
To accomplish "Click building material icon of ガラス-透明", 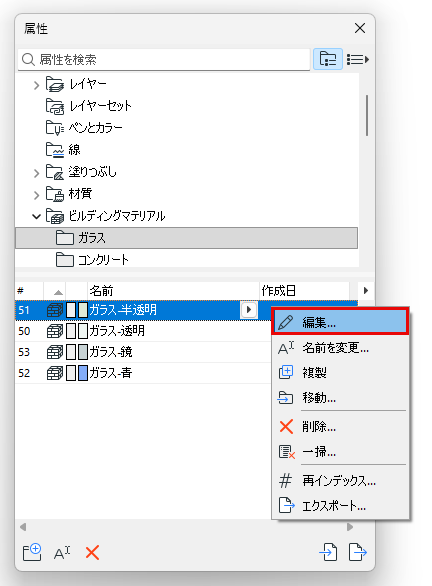I will point(55,331).
